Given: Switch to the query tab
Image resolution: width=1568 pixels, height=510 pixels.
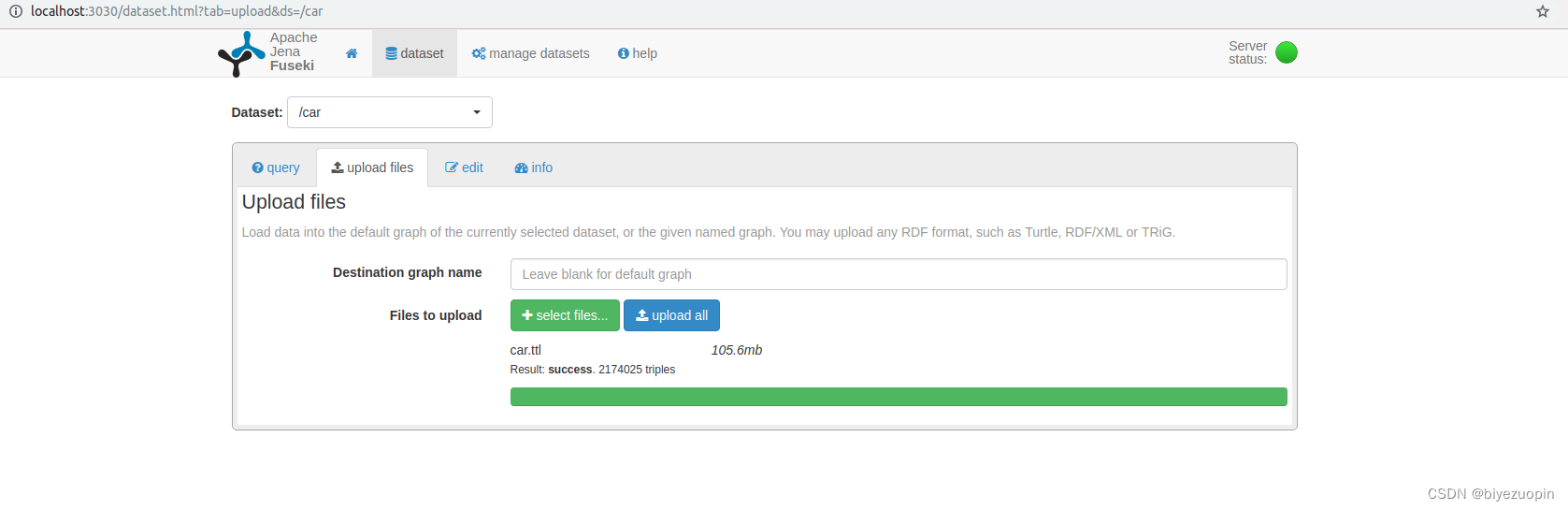Looking at the screenshot, I should 276,168.
